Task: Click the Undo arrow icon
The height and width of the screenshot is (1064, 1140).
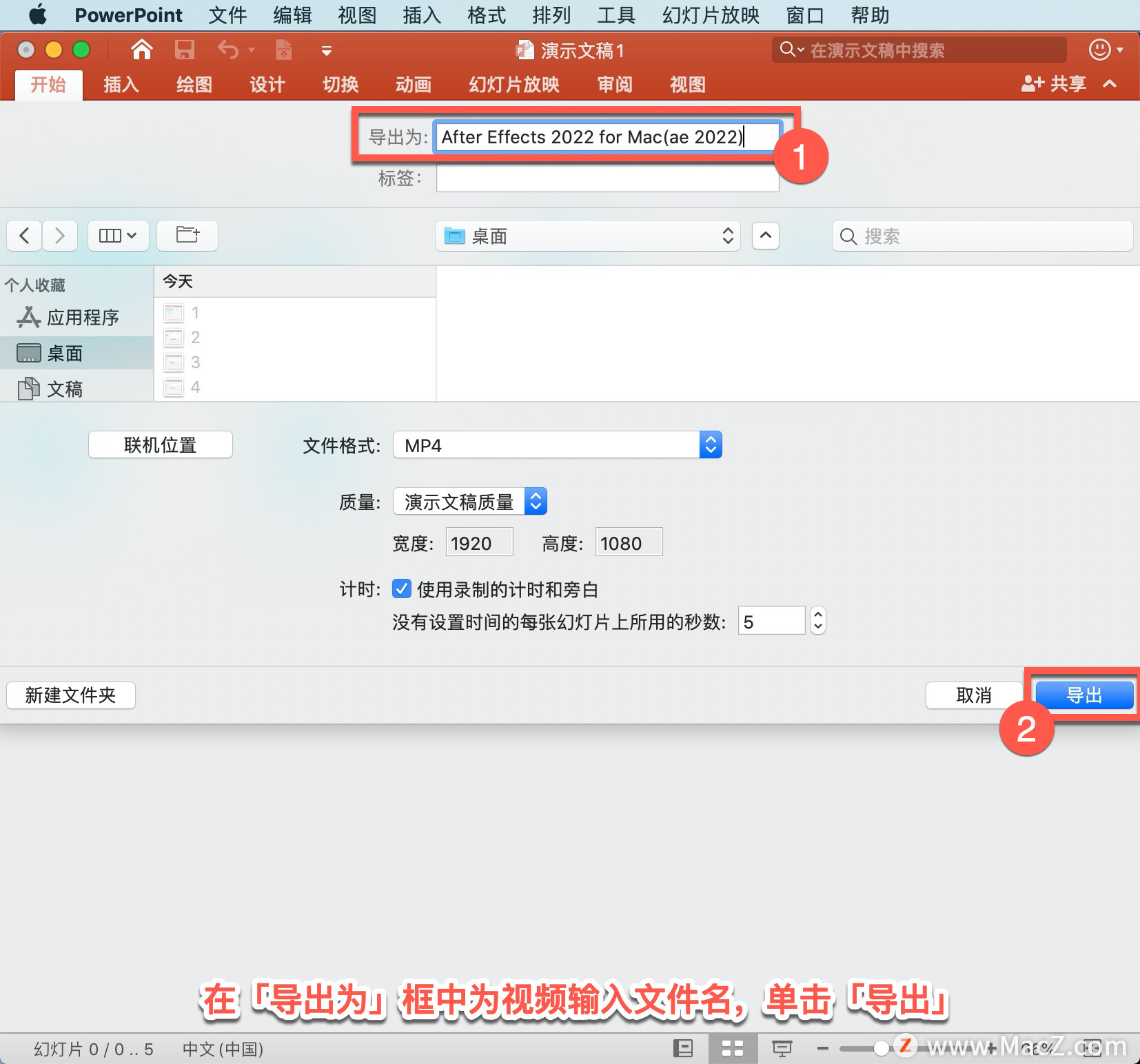Action: tap(228, 50)
